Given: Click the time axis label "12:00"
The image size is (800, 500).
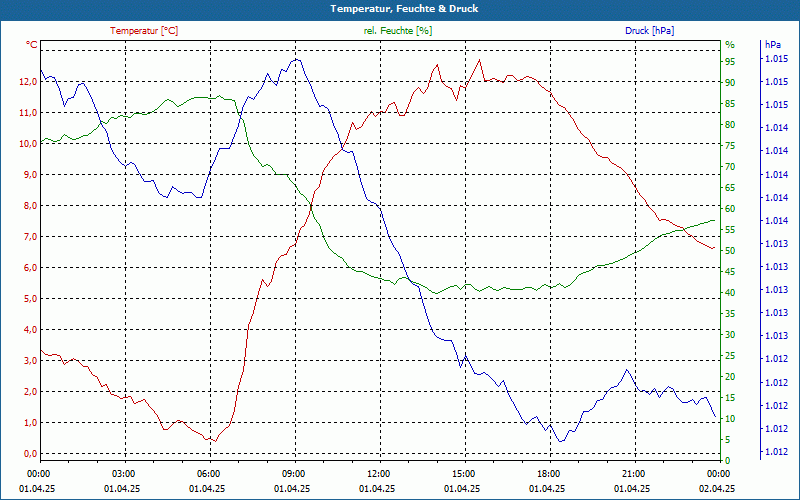Looking at the screenshot, I should (x=378, y=473).
